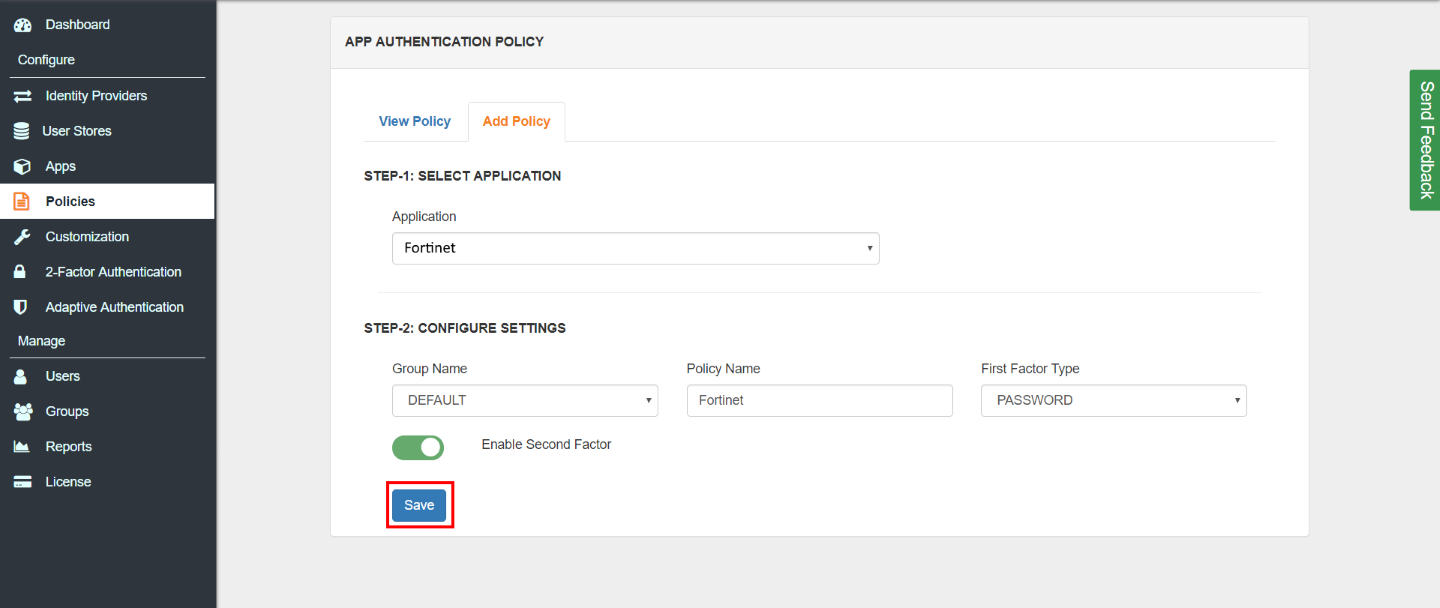Screen dimensions: 1440x608
Task: Click the Application field label
Action: tap(424, 217)
